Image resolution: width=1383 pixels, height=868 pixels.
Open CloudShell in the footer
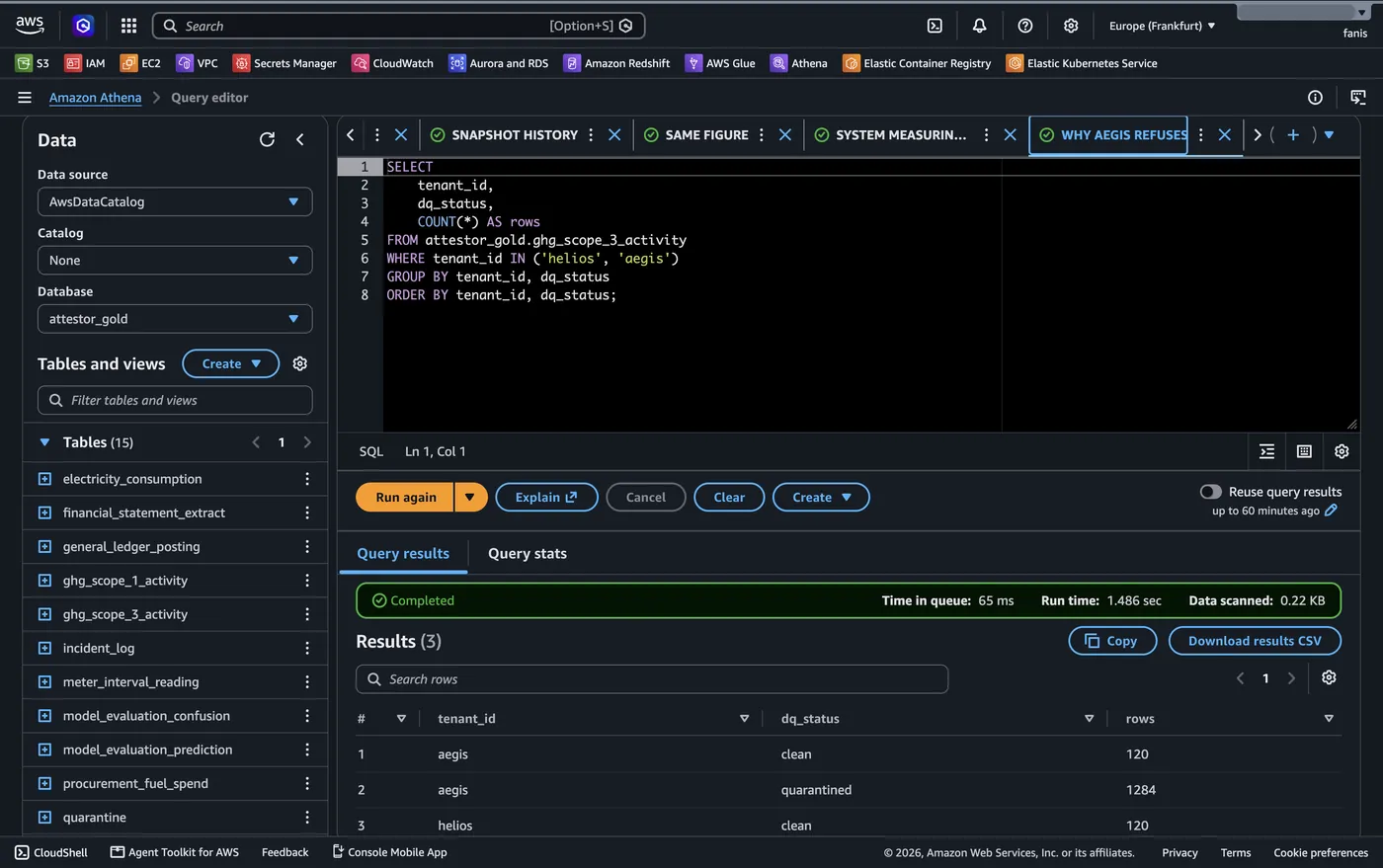tap(51, 852)
